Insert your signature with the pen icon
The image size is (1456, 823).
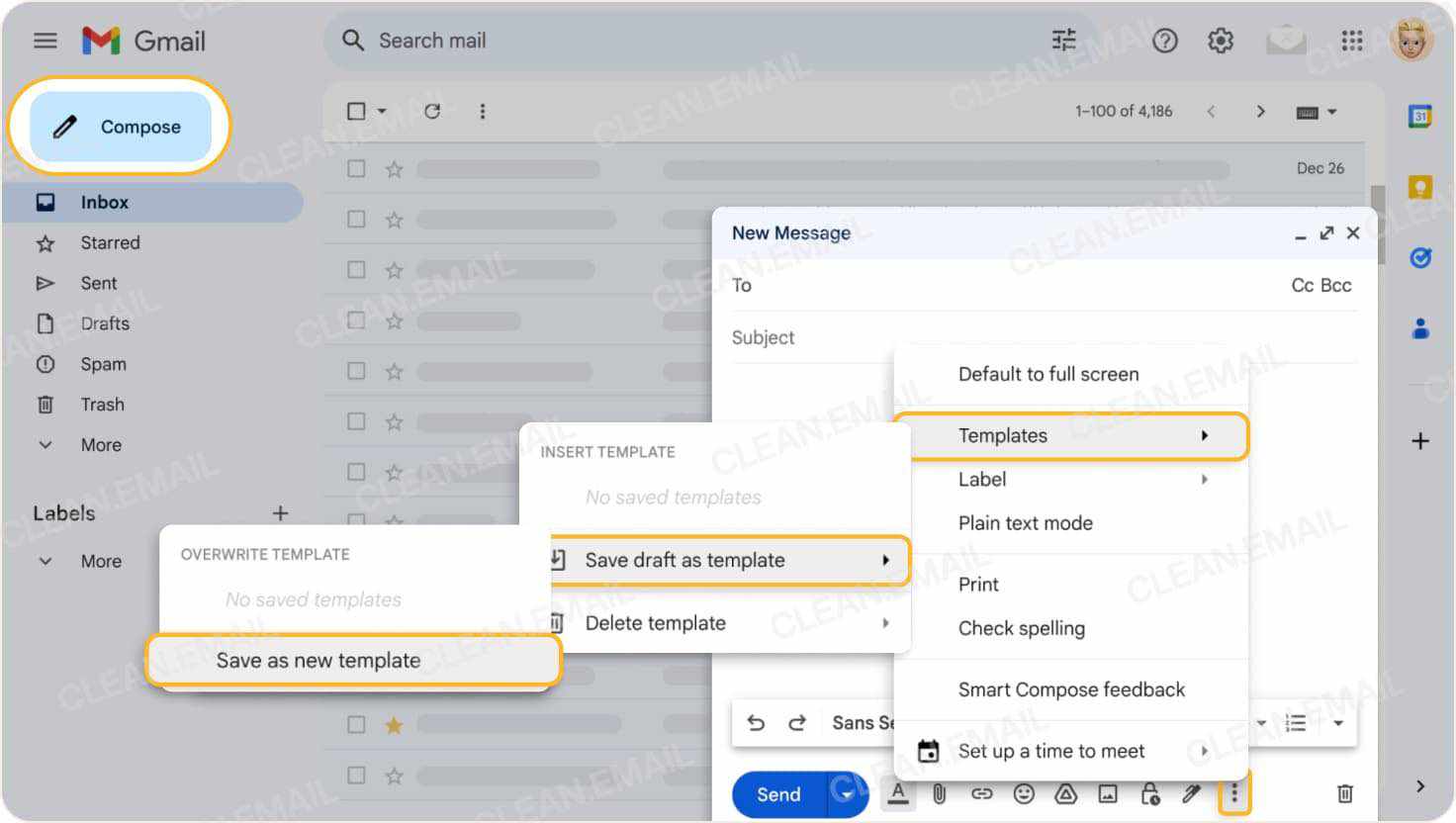click(1192, 793)
